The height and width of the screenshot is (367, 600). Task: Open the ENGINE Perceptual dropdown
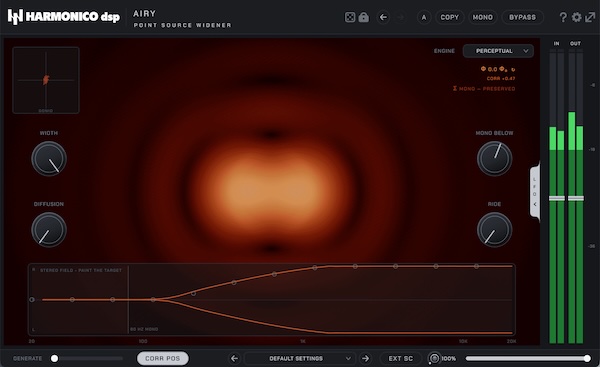[x=498, y=51]
